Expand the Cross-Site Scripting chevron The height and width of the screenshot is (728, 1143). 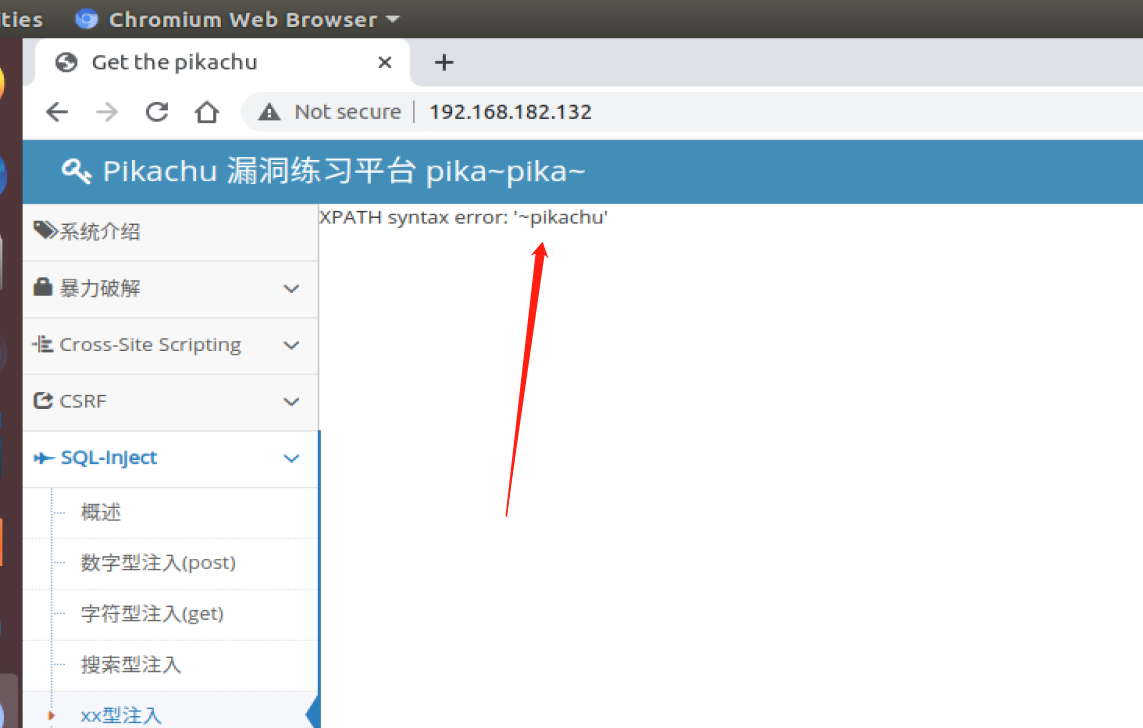pos(291,345)
